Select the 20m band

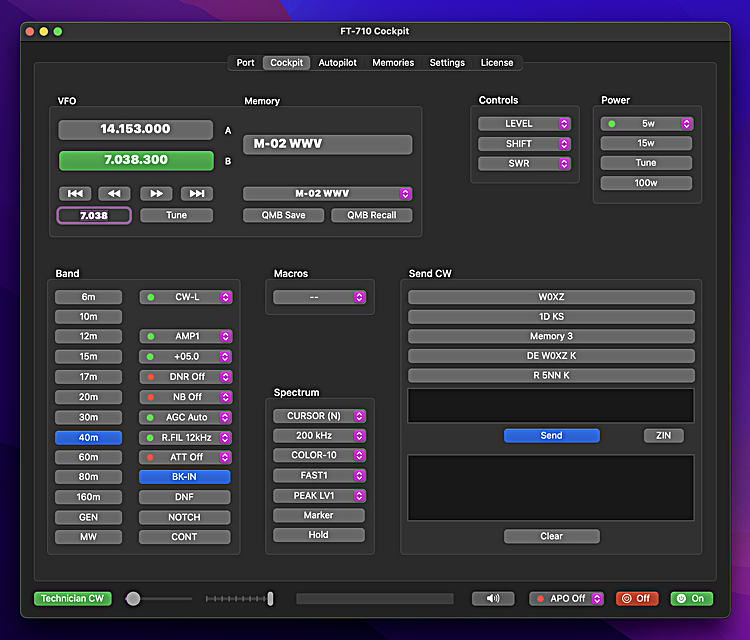88,397
